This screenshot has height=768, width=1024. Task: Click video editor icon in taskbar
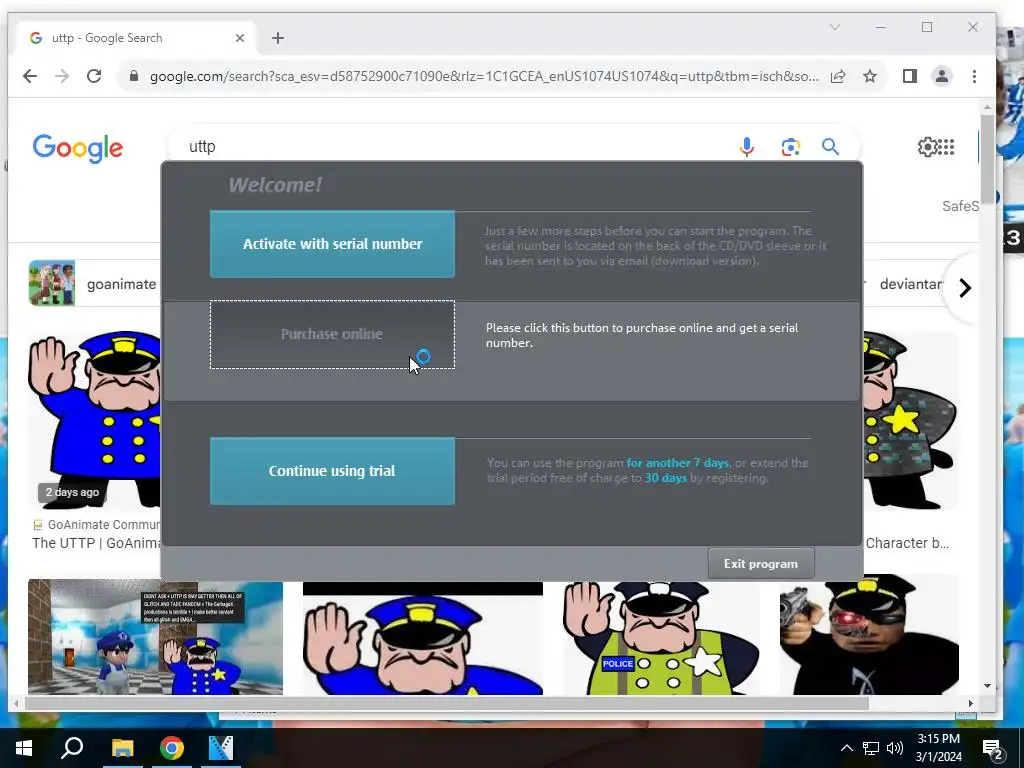221,748
